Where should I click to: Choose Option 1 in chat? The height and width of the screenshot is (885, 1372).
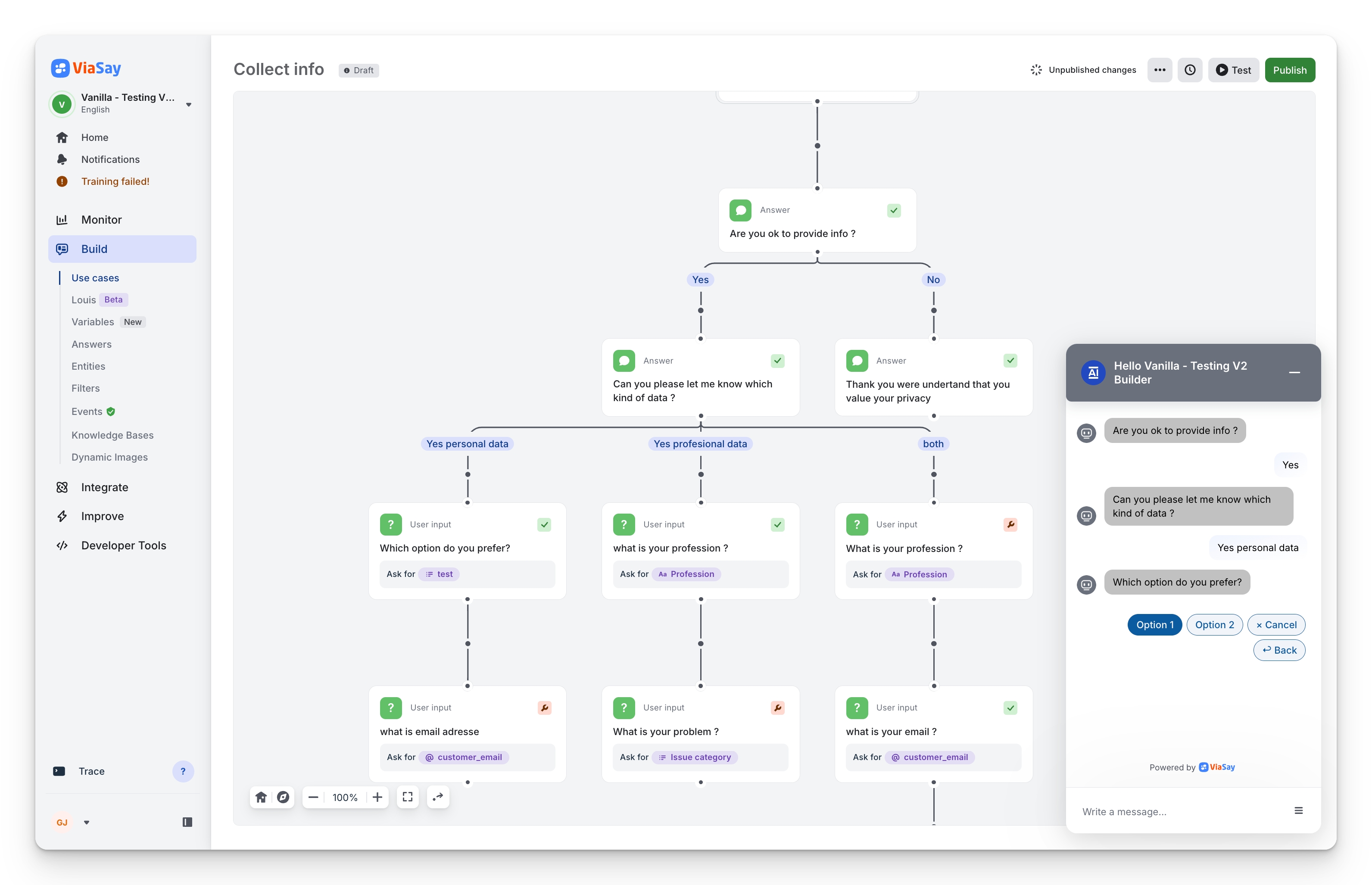click(1154, 625)
